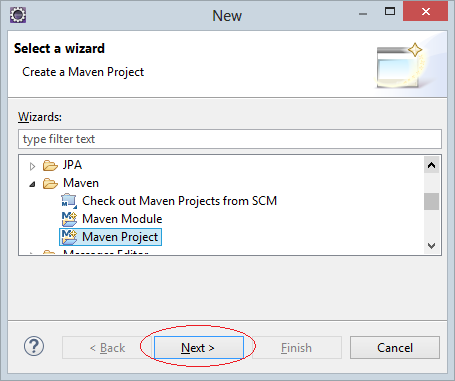
Task: Click the help question mark icon
Action: (x=34, y=346)
